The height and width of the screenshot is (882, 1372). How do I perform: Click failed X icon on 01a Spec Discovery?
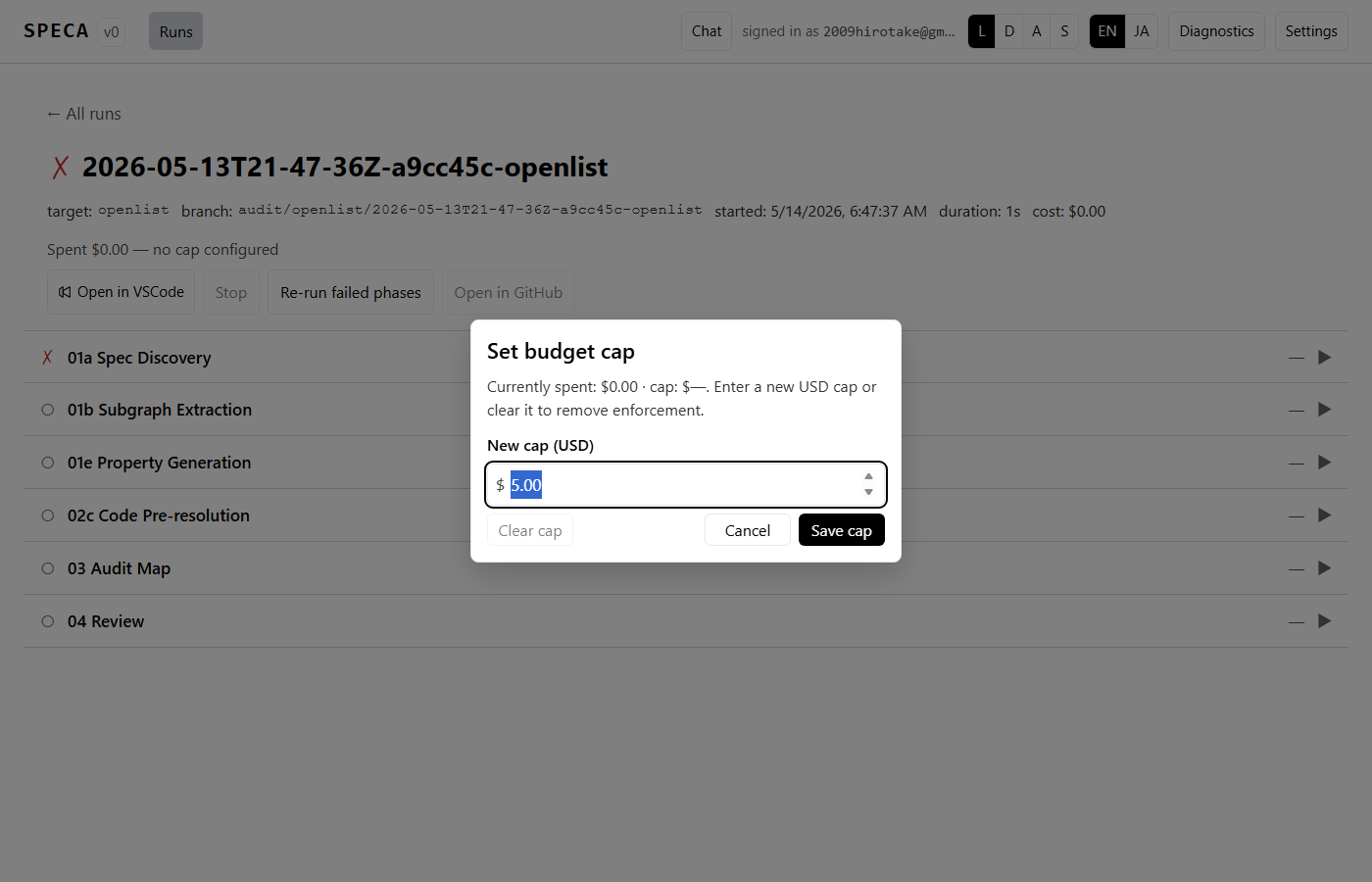(47, 358)
